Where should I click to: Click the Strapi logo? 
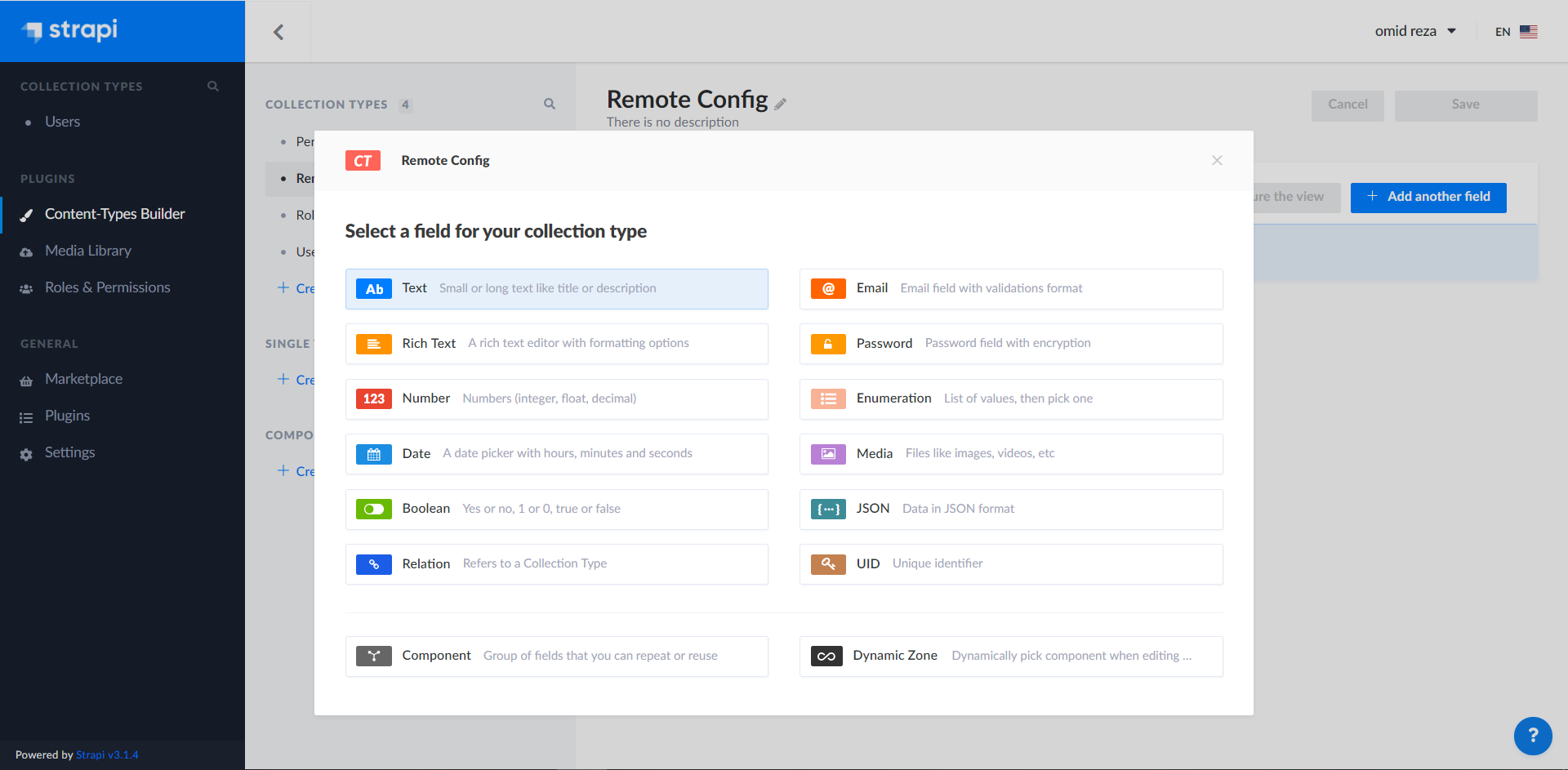coord(69,31)
